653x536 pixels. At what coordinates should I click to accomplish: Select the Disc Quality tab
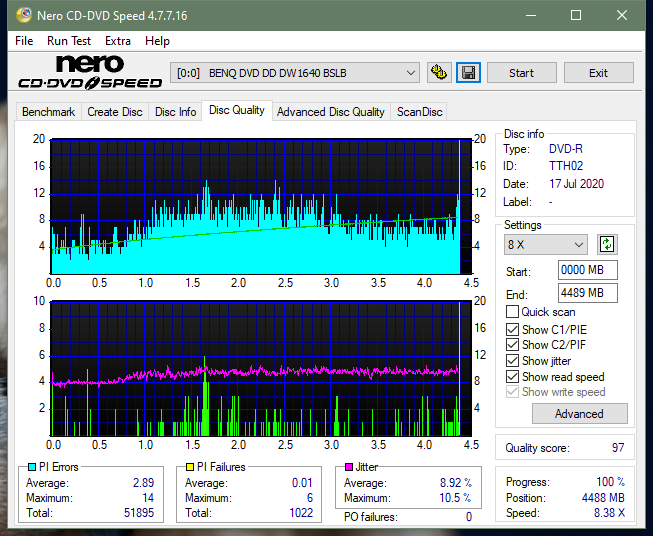pyautogui.click(x=237, y=110)
